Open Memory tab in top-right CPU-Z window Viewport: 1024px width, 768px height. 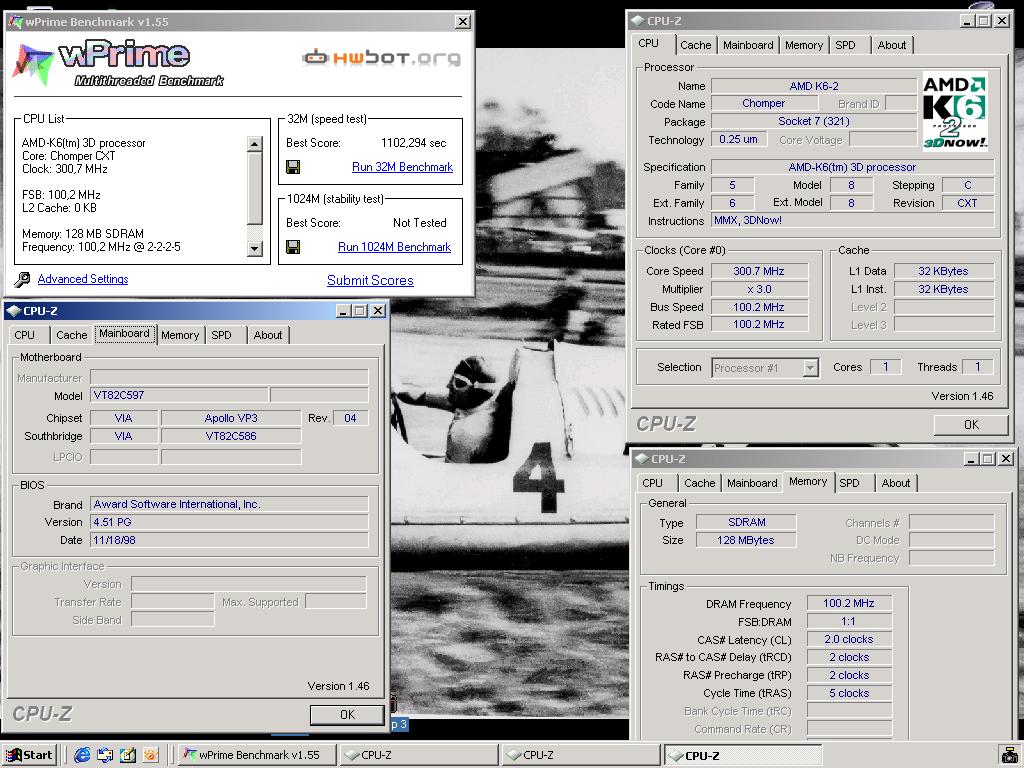point(804,45)
